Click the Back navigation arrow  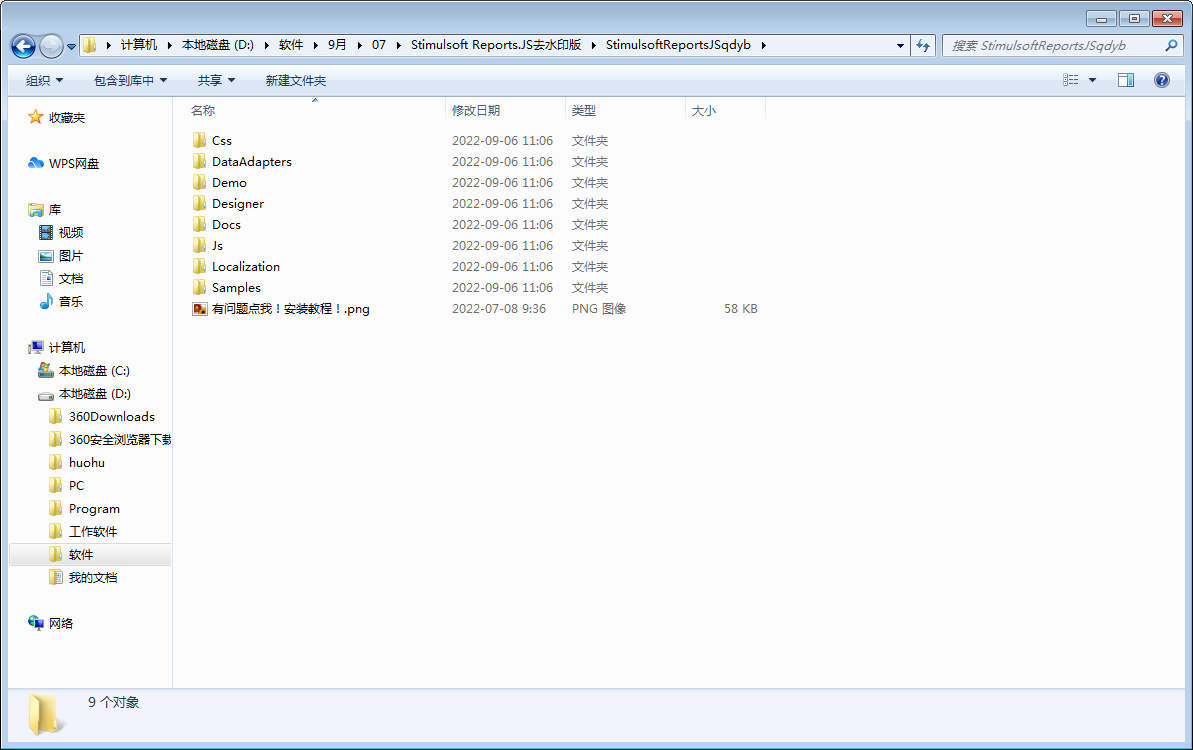pyautogui.click(x=22, y=45)
